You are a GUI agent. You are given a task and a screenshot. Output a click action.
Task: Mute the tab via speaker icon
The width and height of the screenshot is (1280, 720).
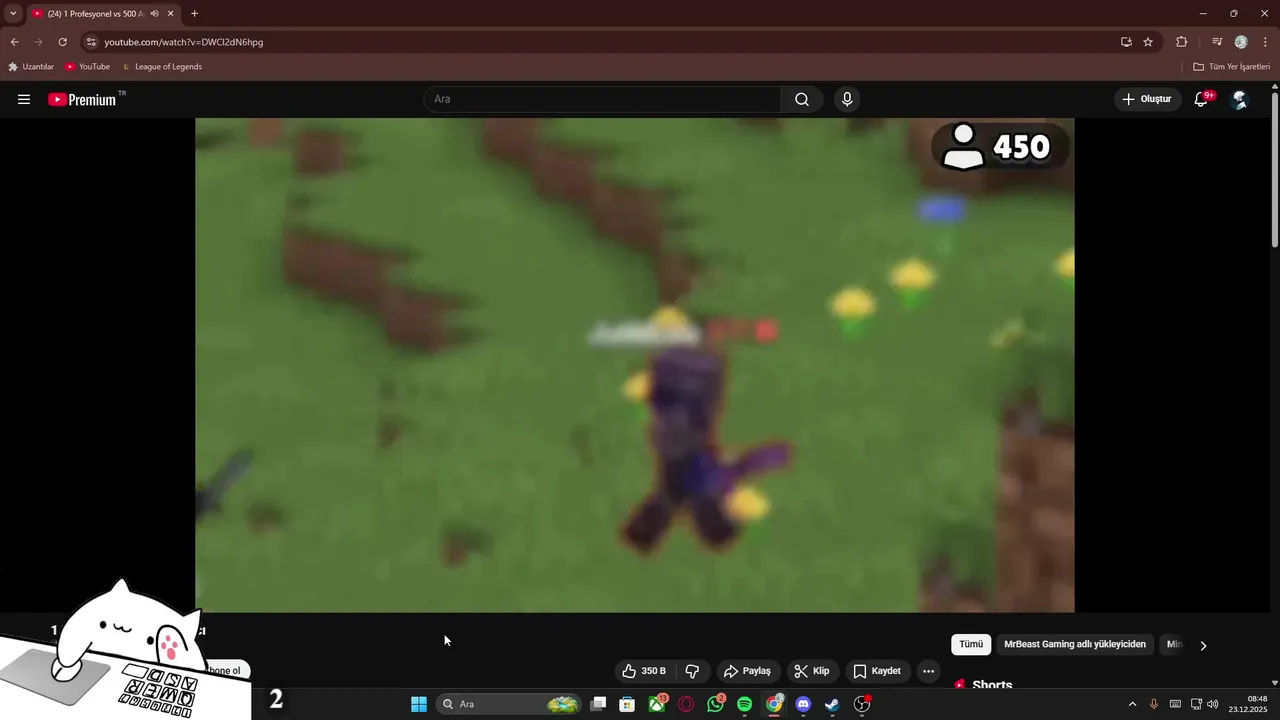pyautogui.click(x=154, y=14)
